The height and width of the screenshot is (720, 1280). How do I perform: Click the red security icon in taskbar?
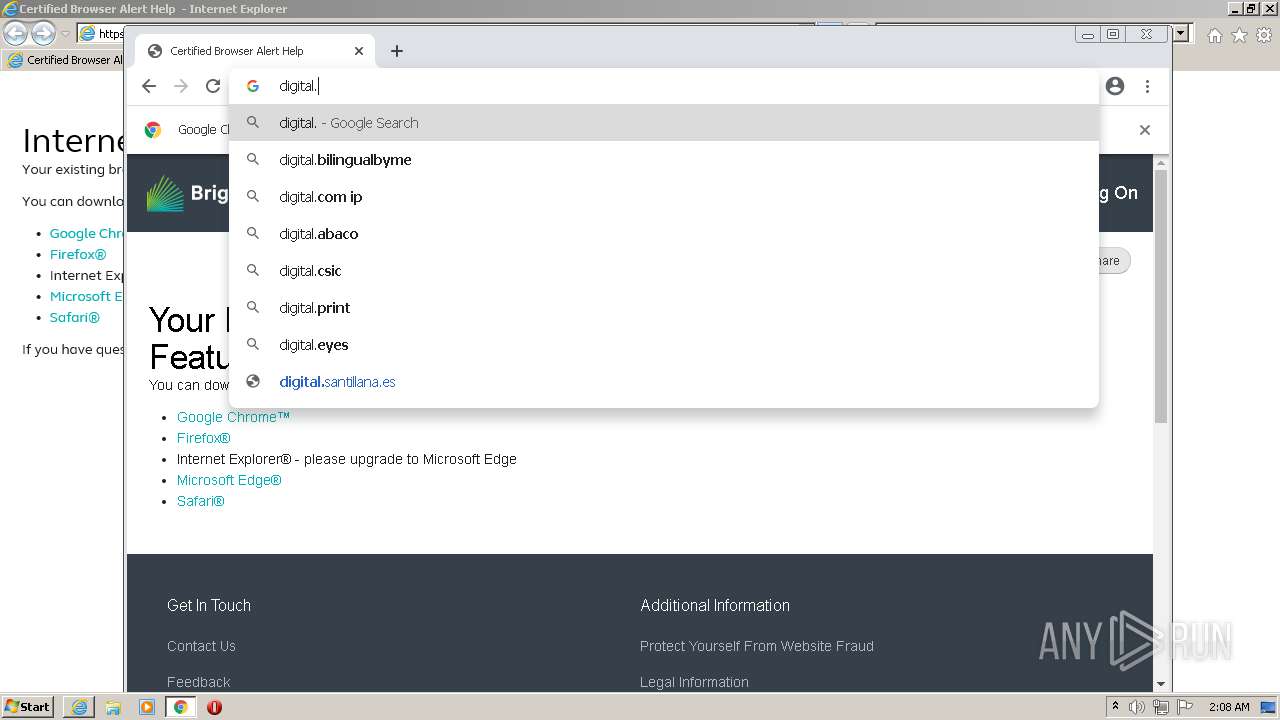tap(214, 707)
